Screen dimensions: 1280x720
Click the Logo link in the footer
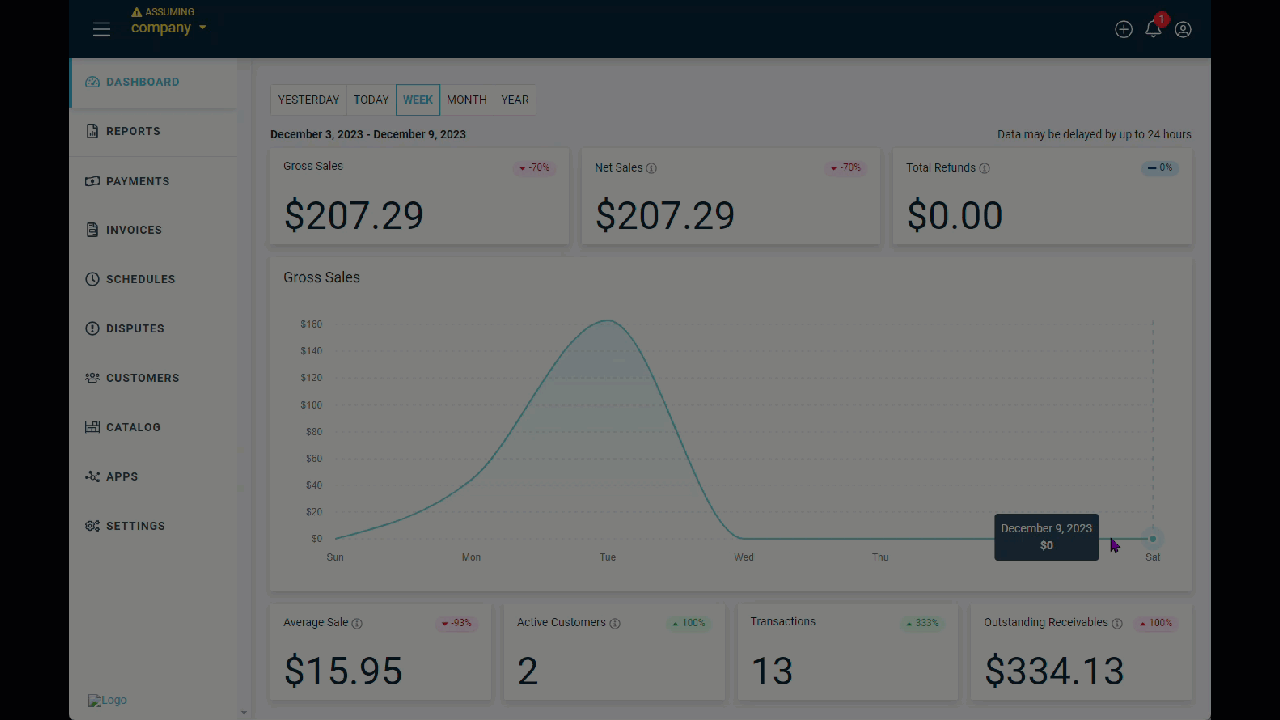(107, 700)
